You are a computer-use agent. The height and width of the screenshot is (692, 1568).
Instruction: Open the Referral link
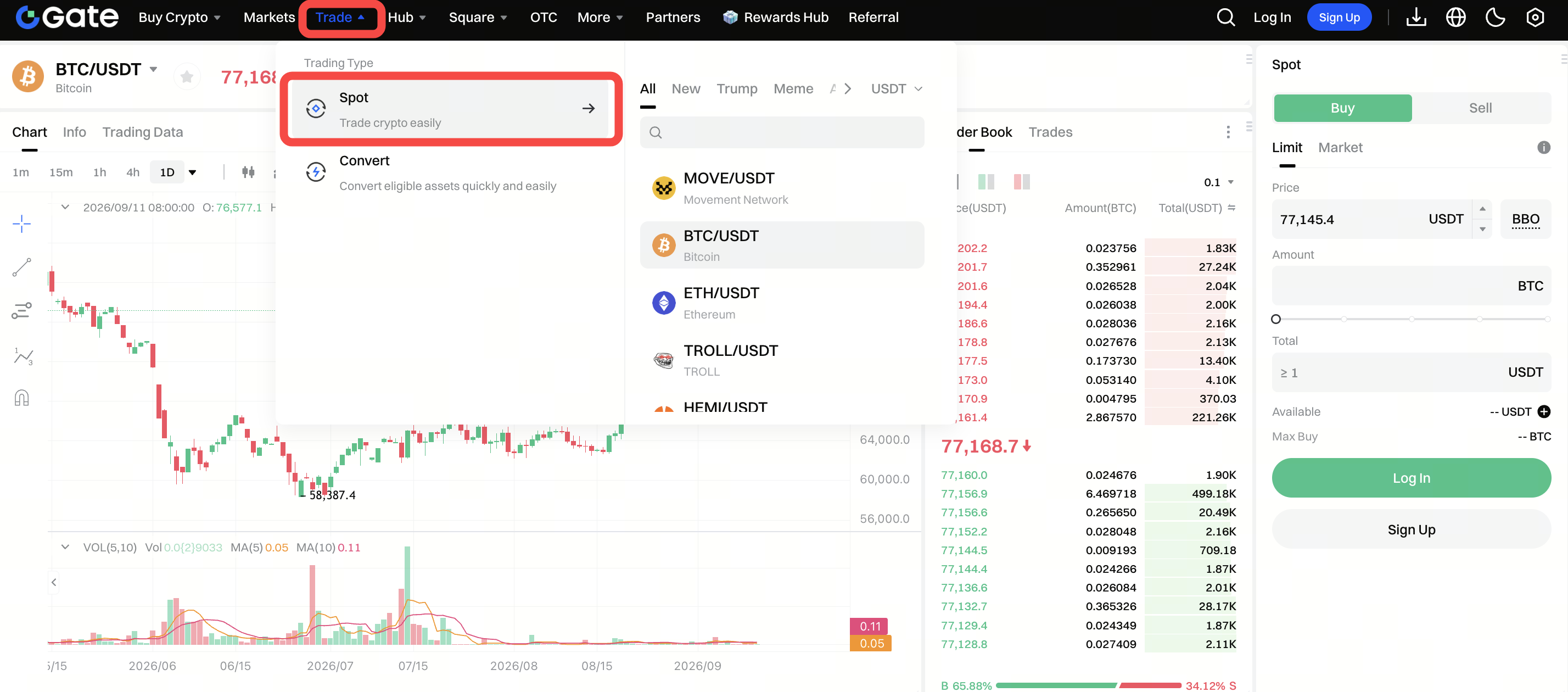[x=873, y=17]
